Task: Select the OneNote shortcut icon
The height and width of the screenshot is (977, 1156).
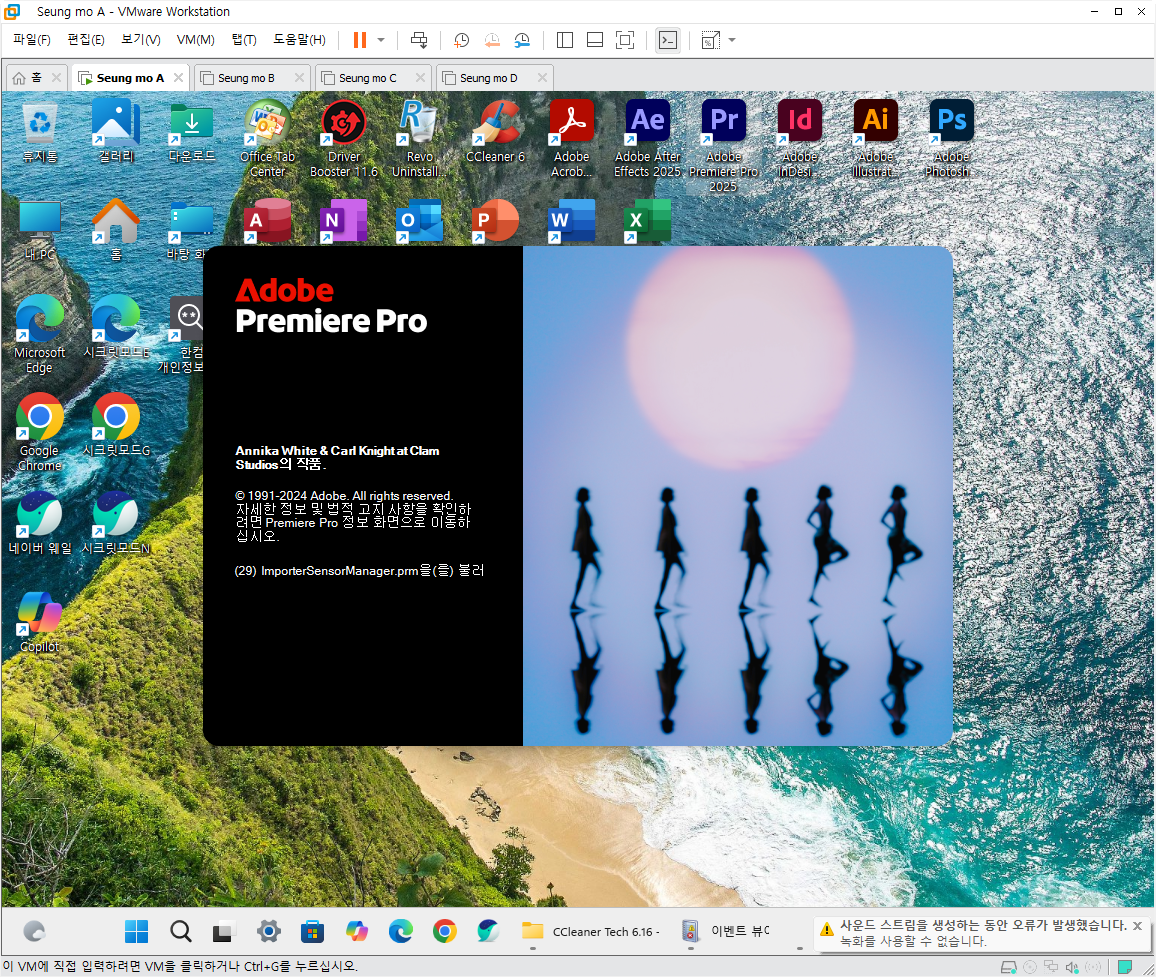Action: point(344,220)
